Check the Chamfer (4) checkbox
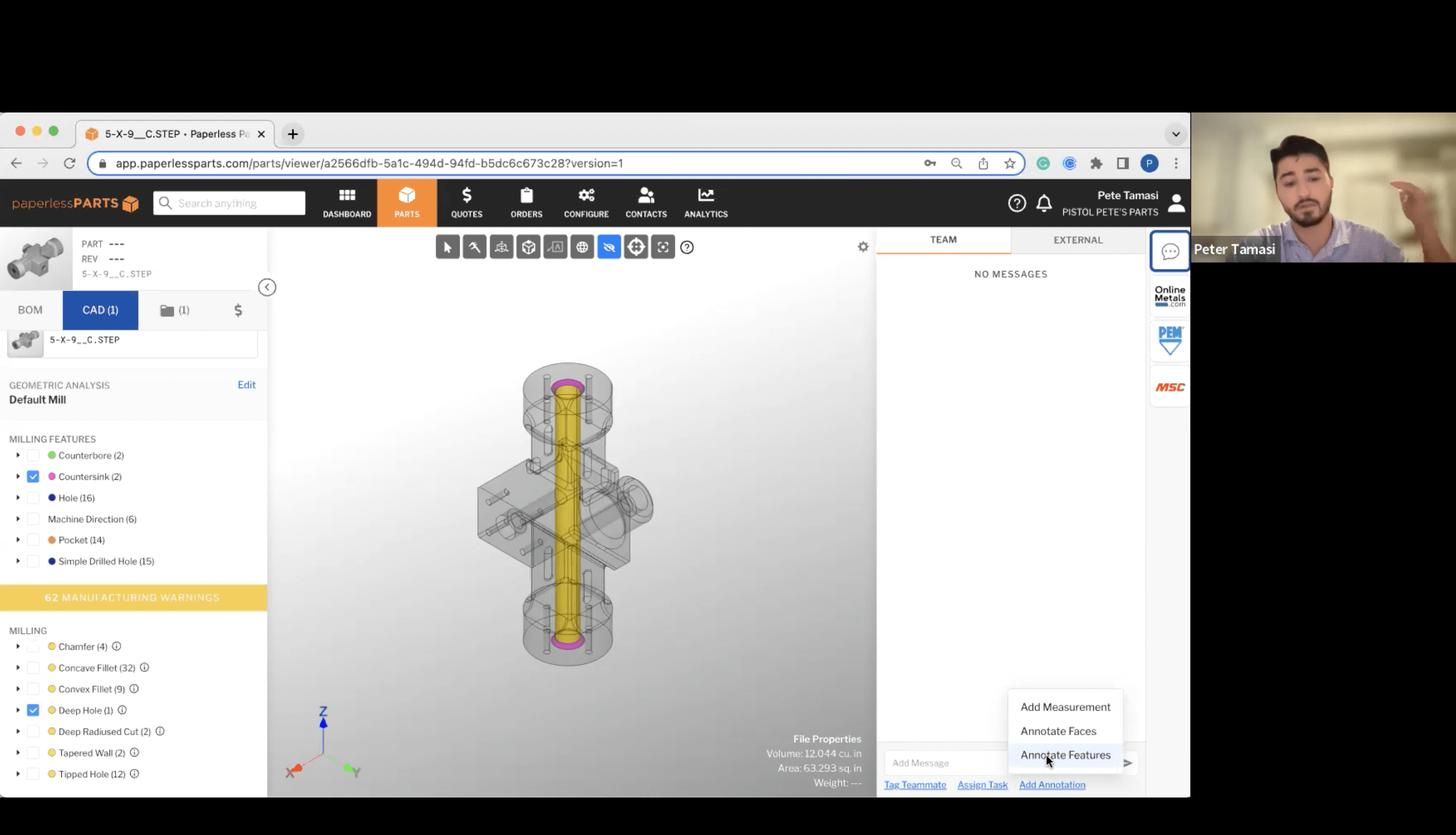This screenshot has height=835, width=1456. (x=33, y=647)
